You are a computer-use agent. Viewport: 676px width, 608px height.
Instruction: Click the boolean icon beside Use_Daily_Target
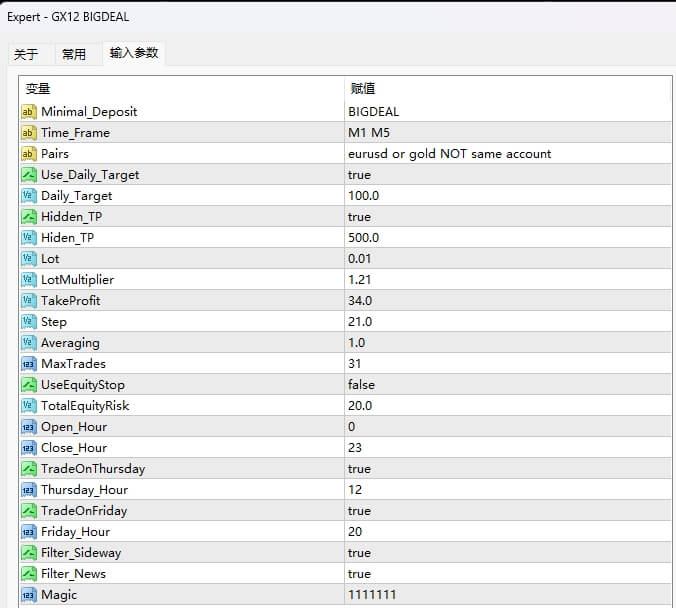28,175
